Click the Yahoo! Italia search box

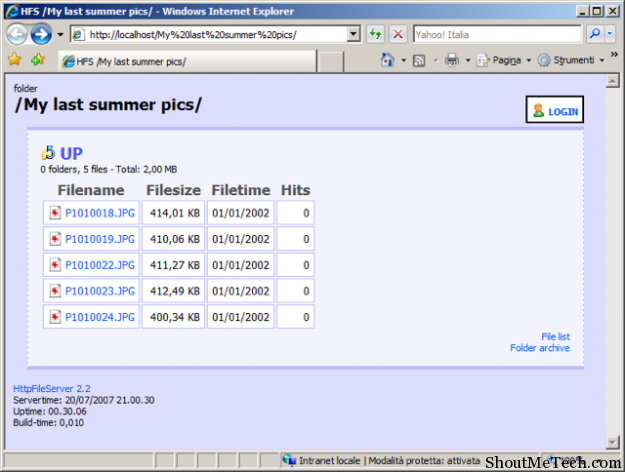coord(497,35)
